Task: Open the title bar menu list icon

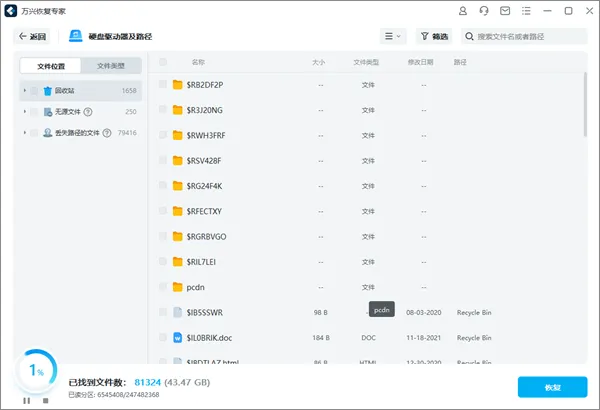Action: [x=526, y=11]
